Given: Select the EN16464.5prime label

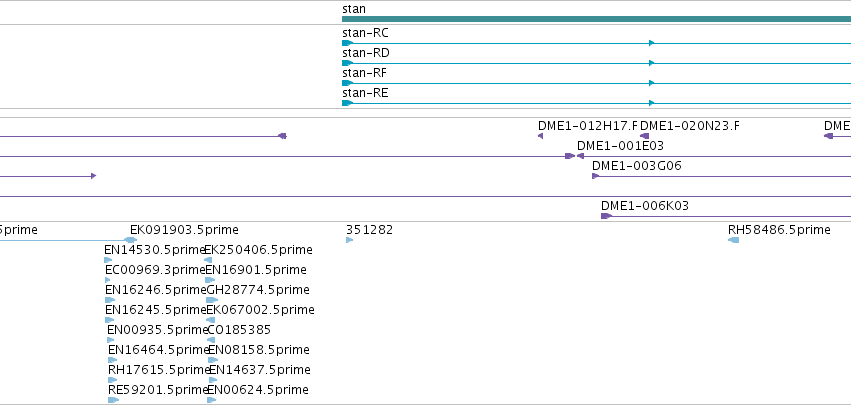Looking at the screenshot, I should point(158,351).
